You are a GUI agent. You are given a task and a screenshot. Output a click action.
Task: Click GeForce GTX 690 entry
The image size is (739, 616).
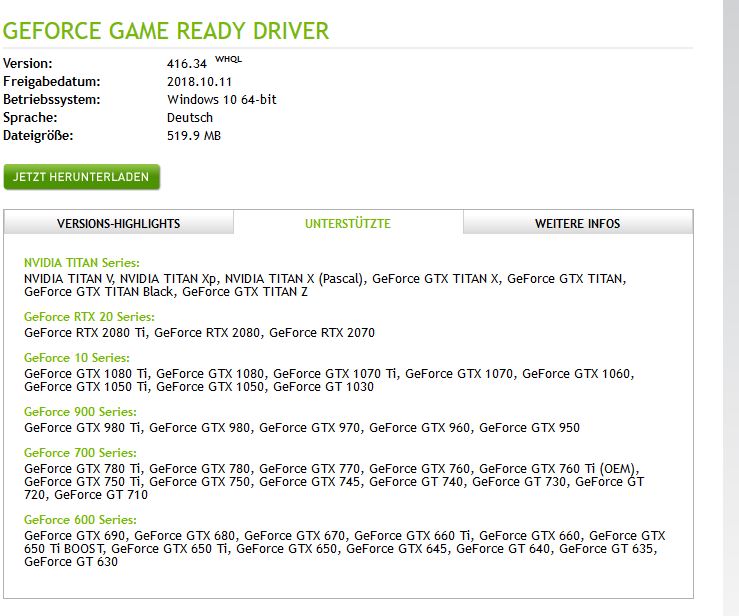coord(74,535)
